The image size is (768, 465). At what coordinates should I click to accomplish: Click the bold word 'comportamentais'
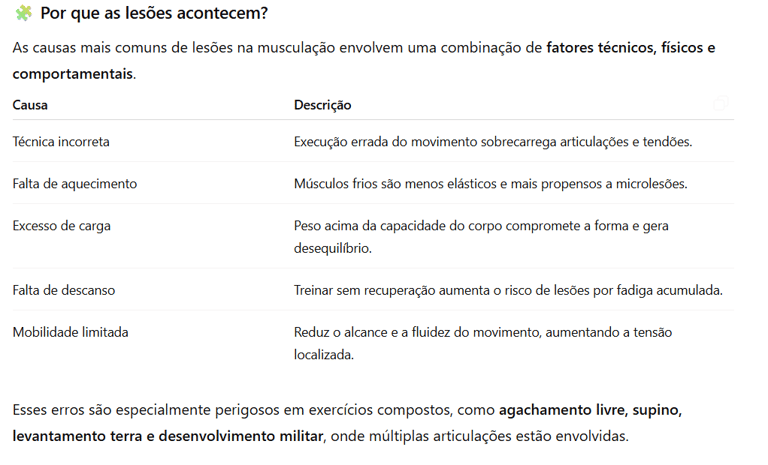pyautogui.click(x=72, y=74)
